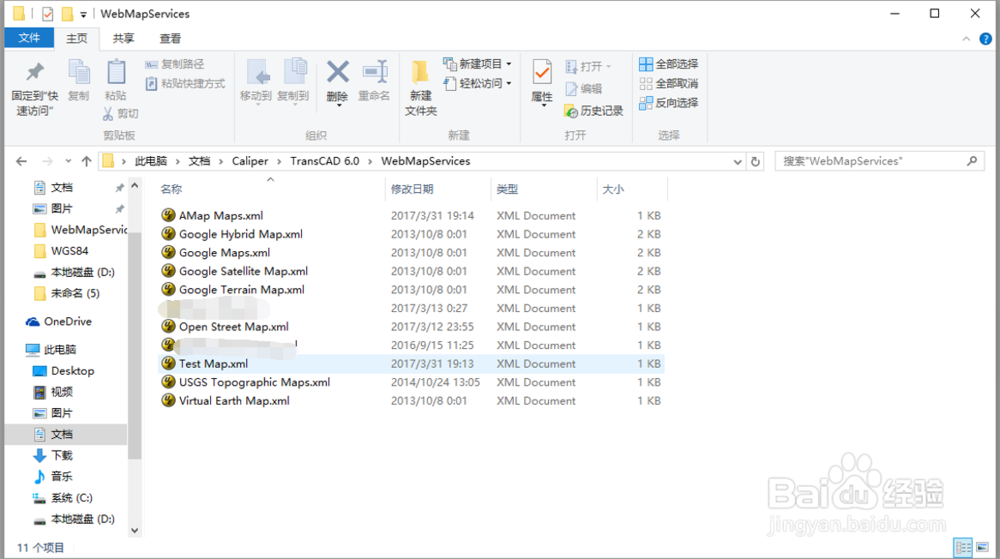Click Select None (全部取消)
Screen dimensions: 1000x559
tap(668, 83)
